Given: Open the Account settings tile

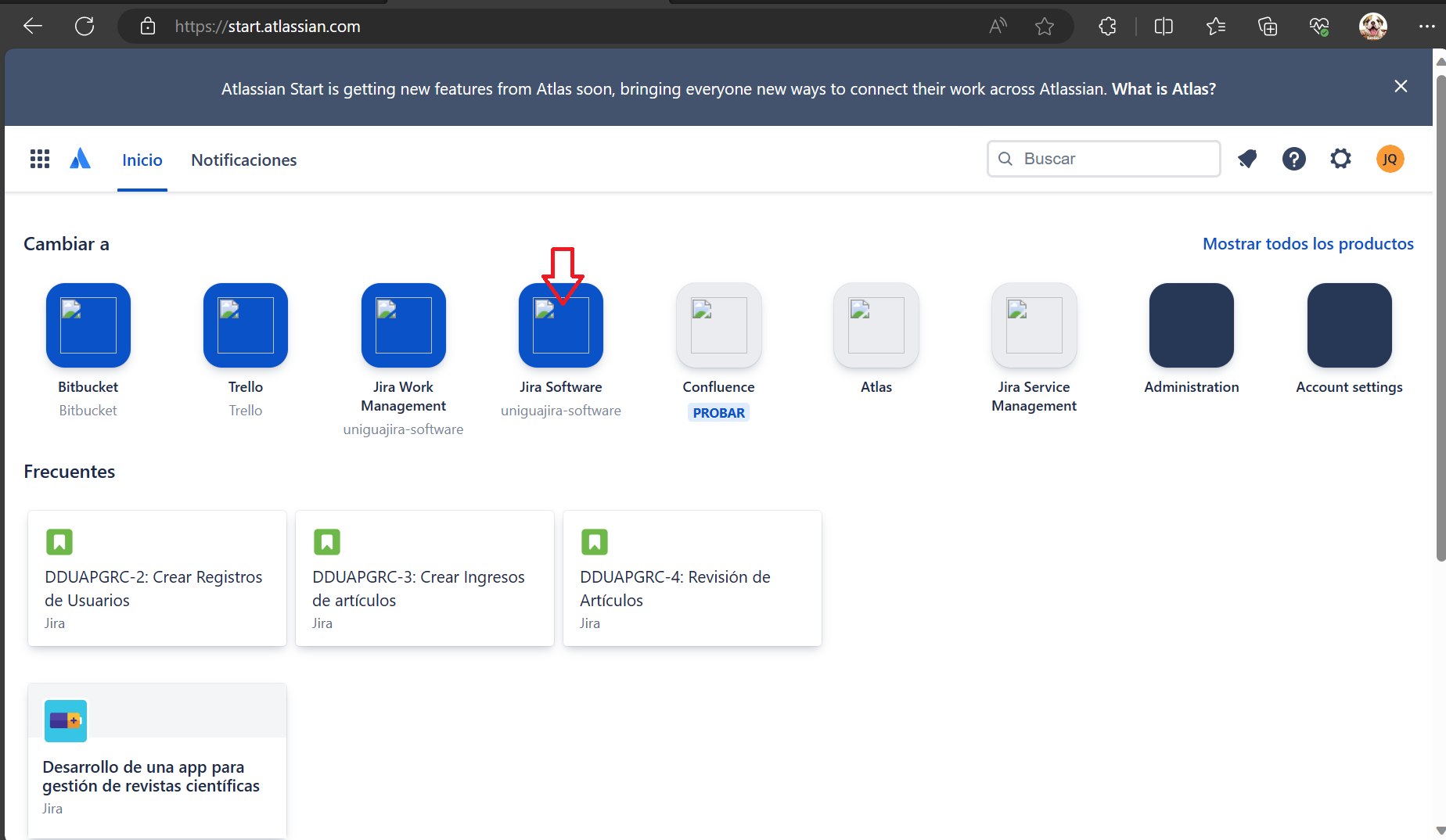Looking at the screenshot, I should [x=1350, y=325].
